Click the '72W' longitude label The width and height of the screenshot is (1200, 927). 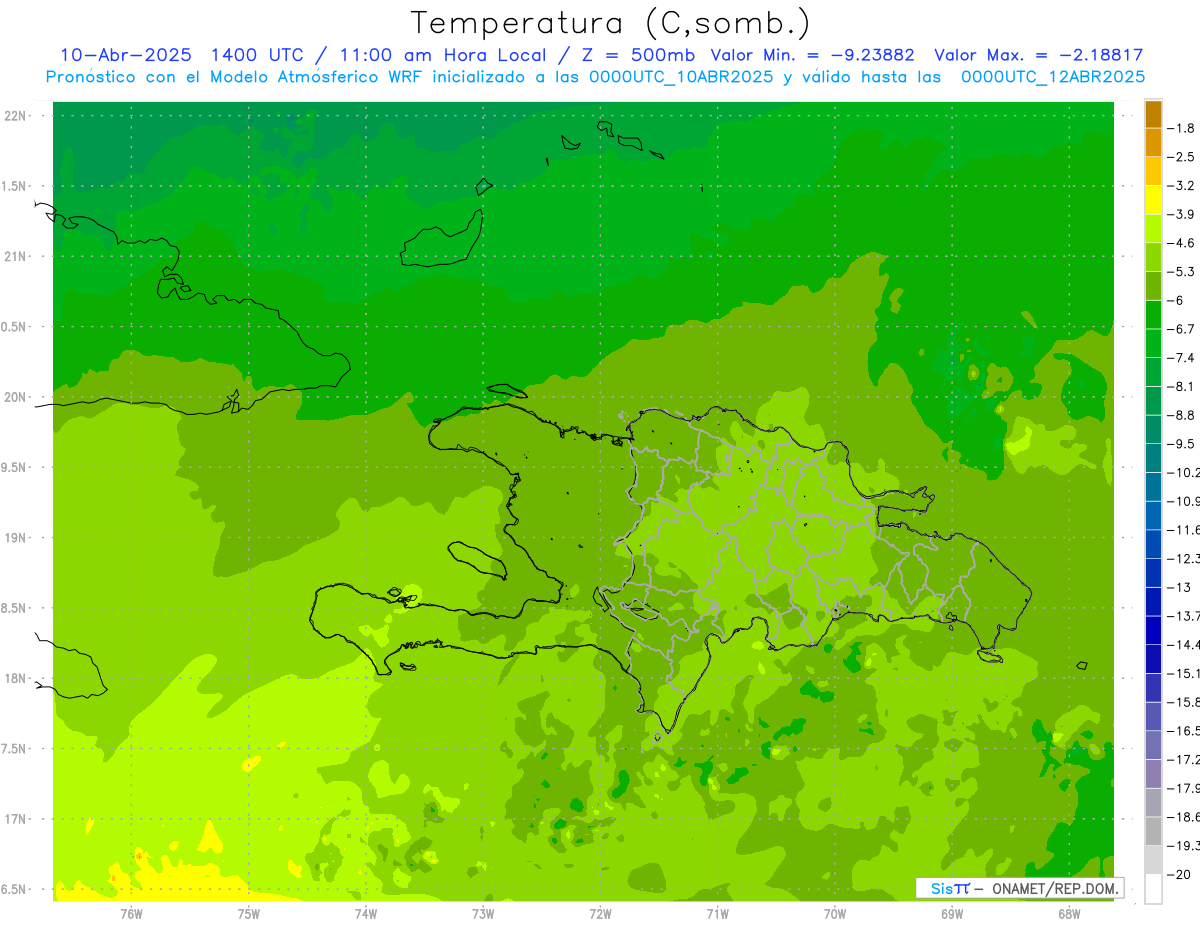(x=600, y=914)
